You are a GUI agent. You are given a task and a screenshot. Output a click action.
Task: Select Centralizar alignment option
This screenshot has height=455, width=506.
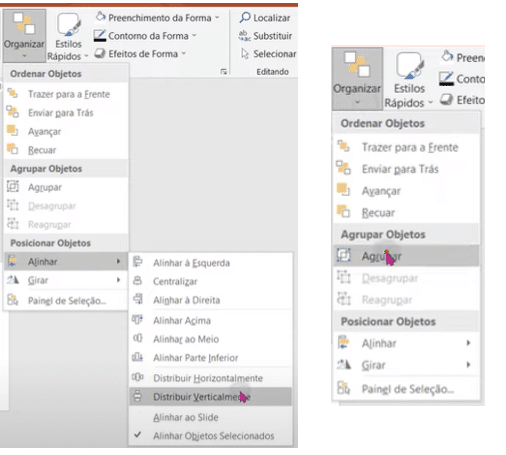point(211,282)
